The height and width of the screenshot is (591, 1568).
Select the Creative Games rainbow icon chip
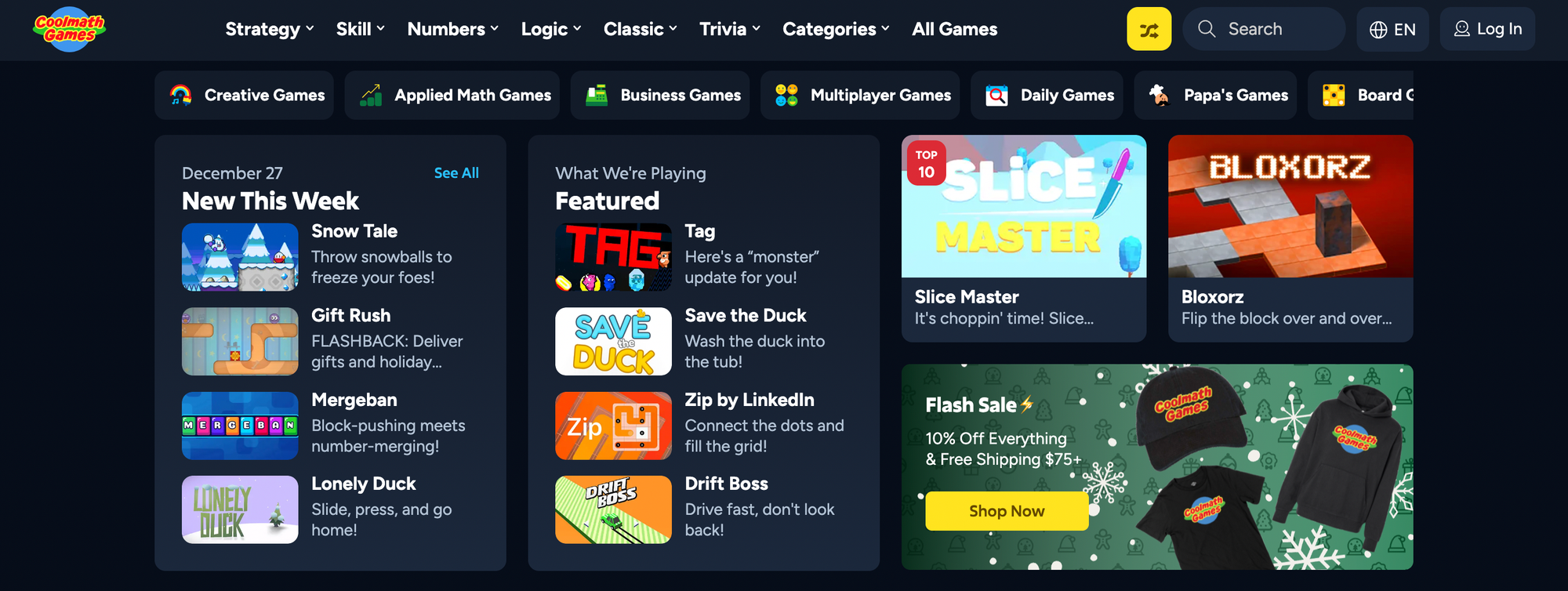pos(245,95)
